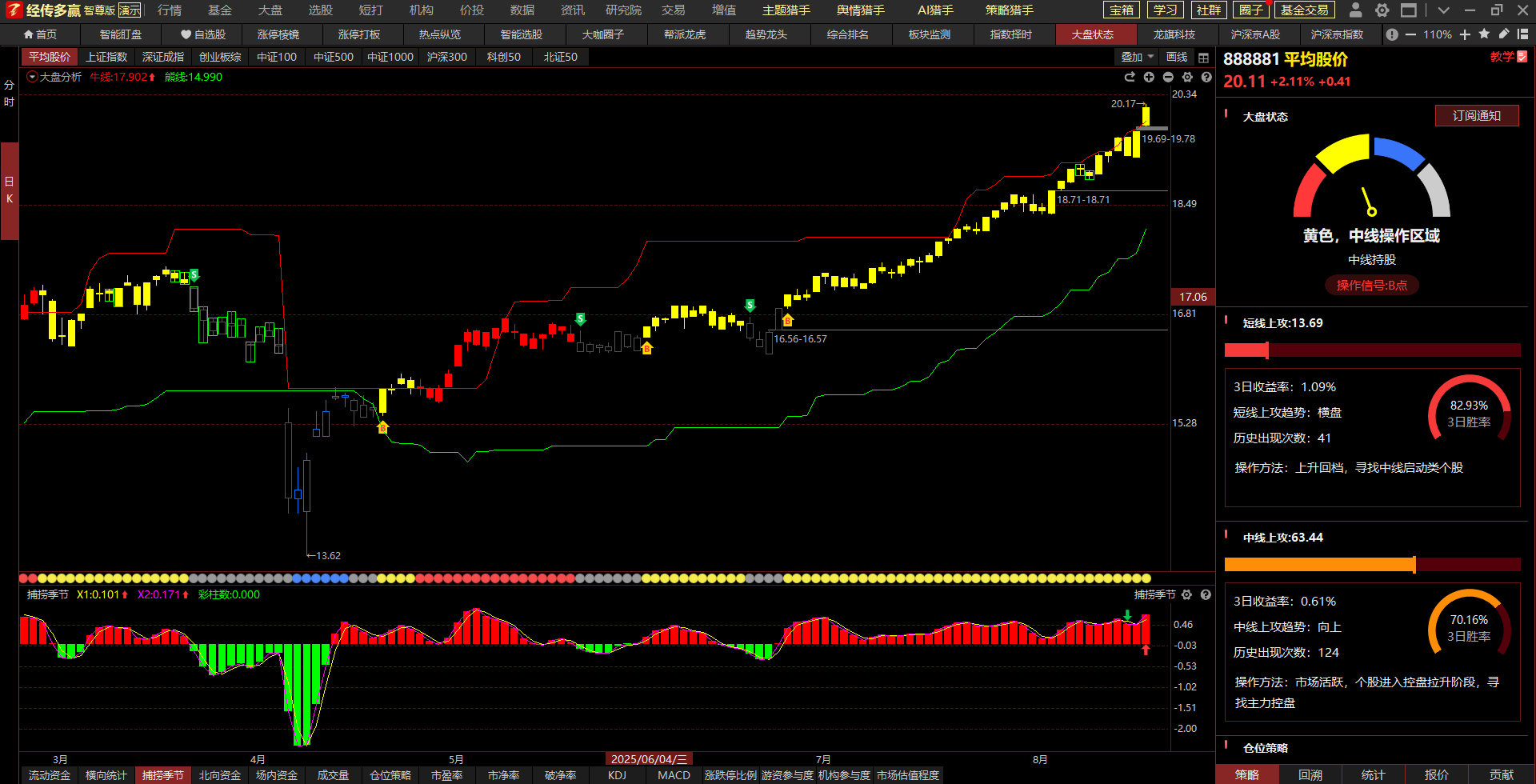Open the 研究院 menu
The image size is (1536, 784).
point(623,10)
